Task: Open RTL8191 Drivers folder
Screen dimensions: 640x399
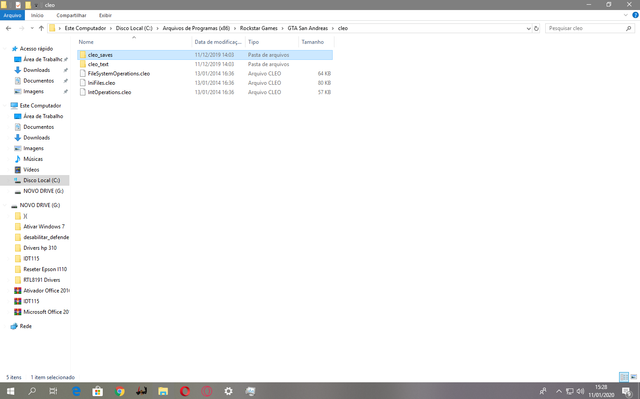Action: pyautogui.click(x=42, y=280)
